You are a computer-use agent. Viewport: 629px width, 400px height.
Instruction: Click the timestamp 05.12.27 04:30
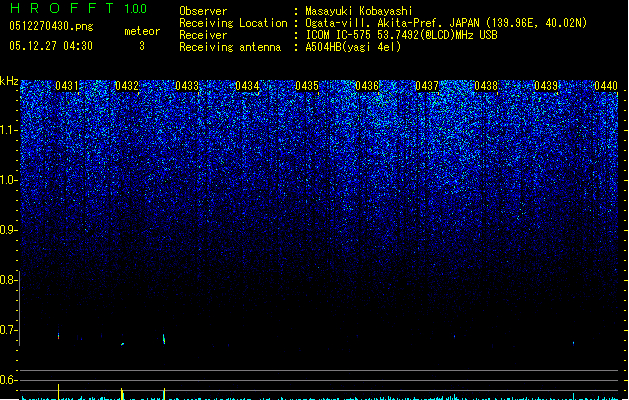tap(51, 46)
